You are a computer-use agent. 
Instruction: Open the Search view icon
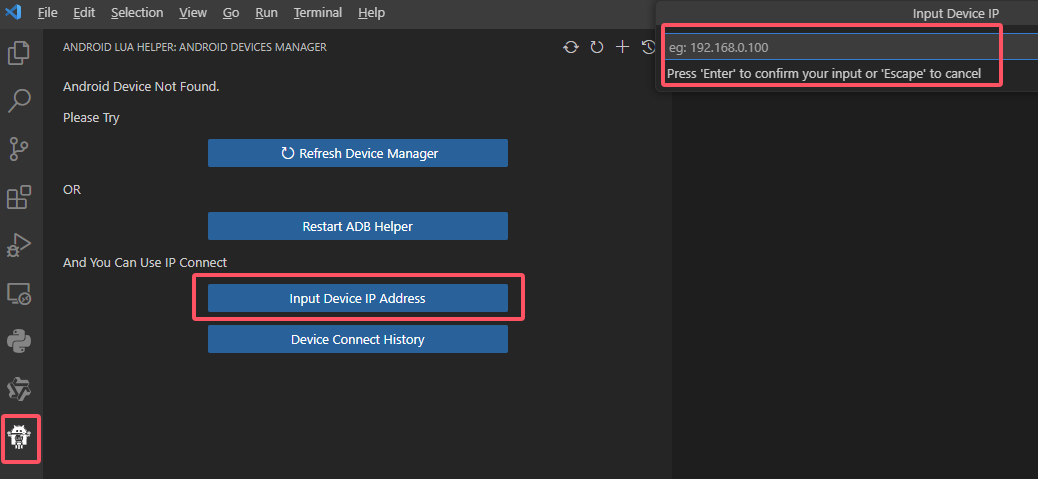coord(19,100)
